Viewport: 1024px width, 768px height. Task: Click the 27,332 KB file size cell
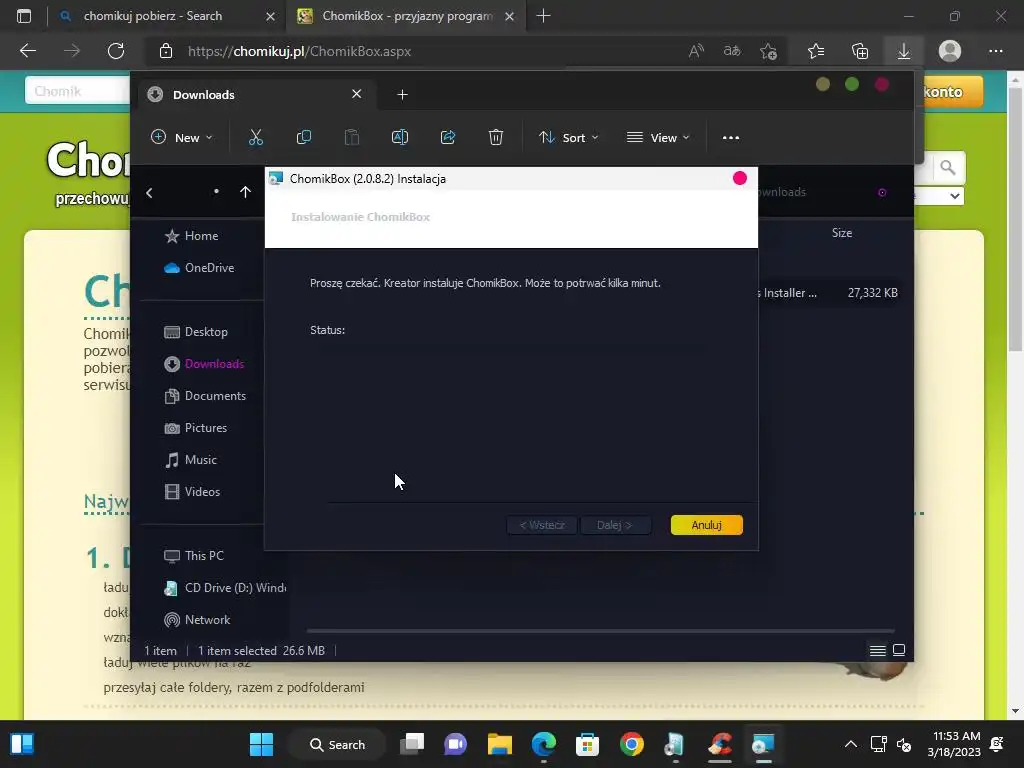872,293
